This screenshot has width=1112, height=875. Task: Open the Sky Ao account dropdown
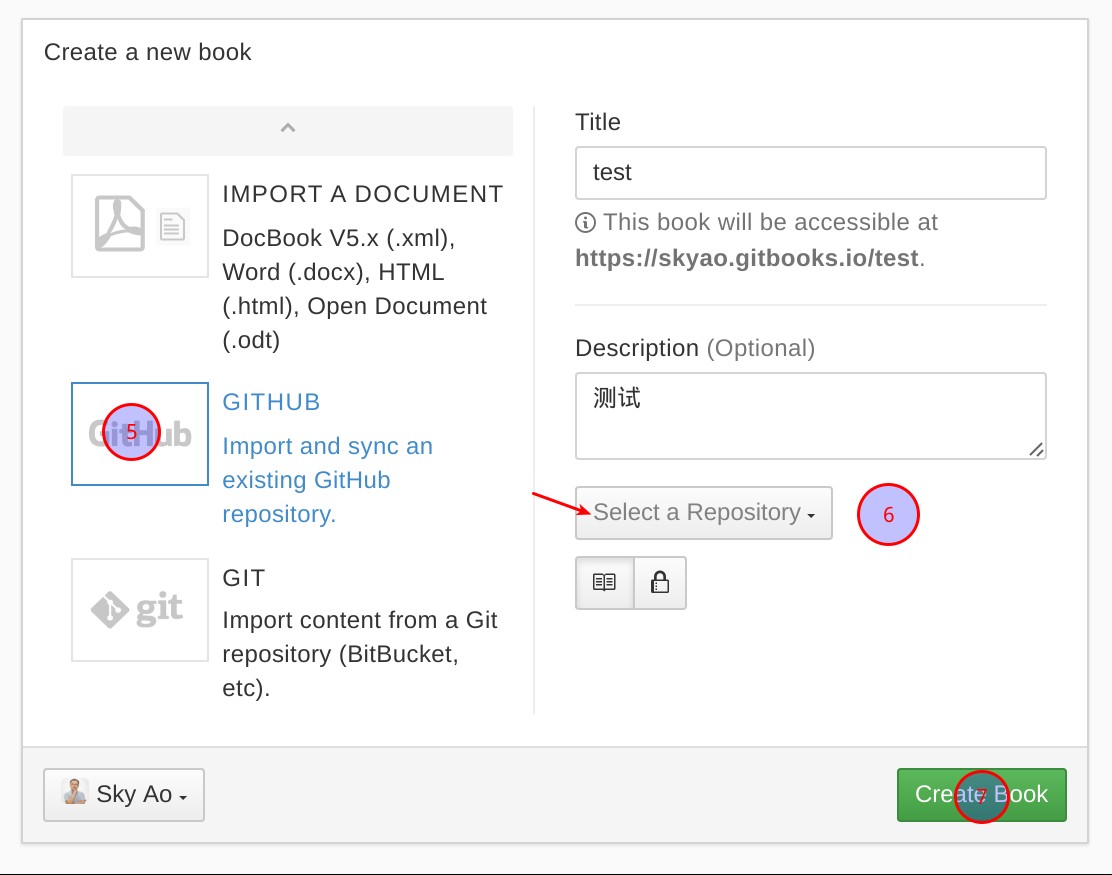(x=124, y=794)
